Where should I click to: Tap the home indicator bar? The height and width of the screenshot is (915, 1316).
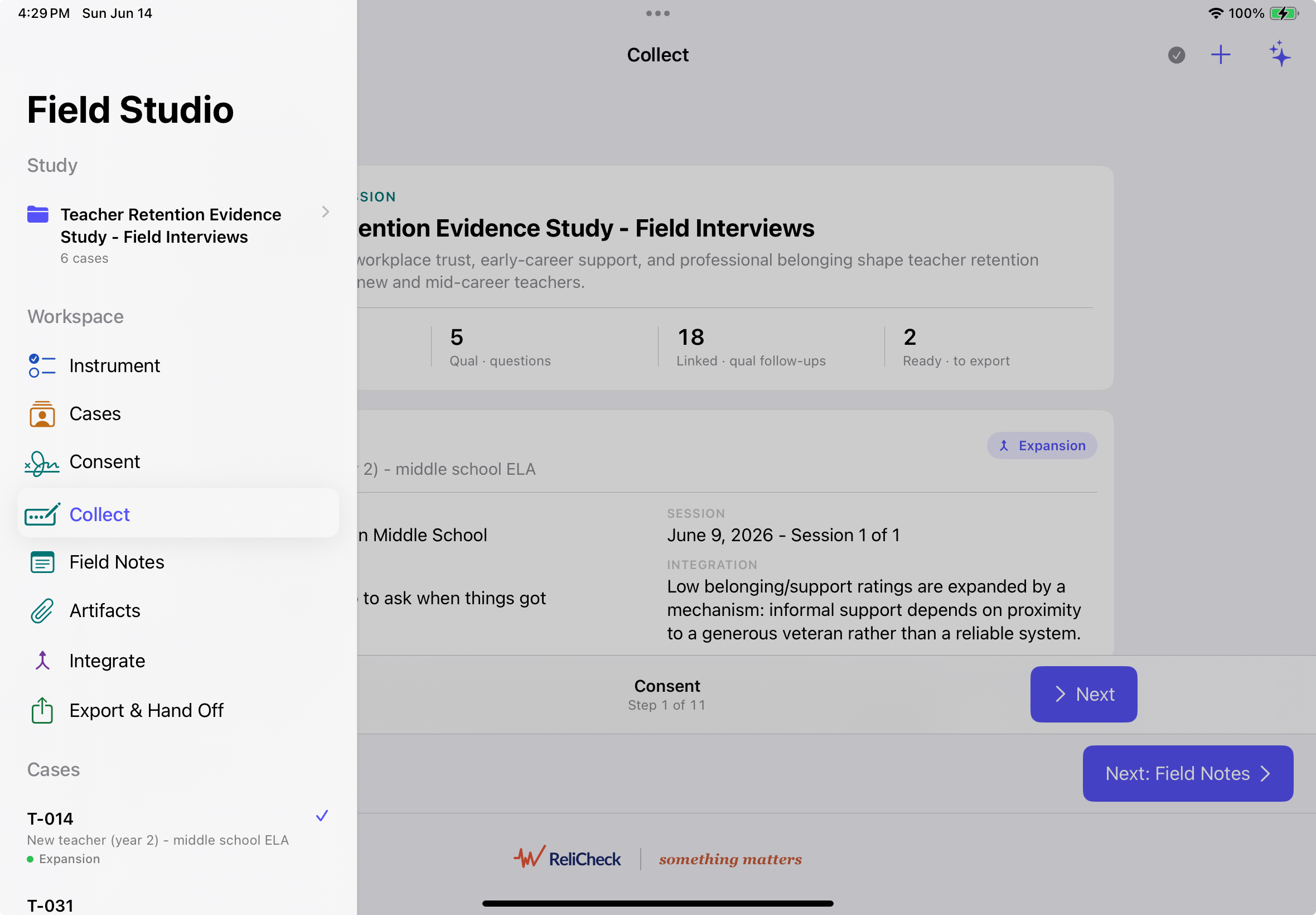tap(657, 903)
